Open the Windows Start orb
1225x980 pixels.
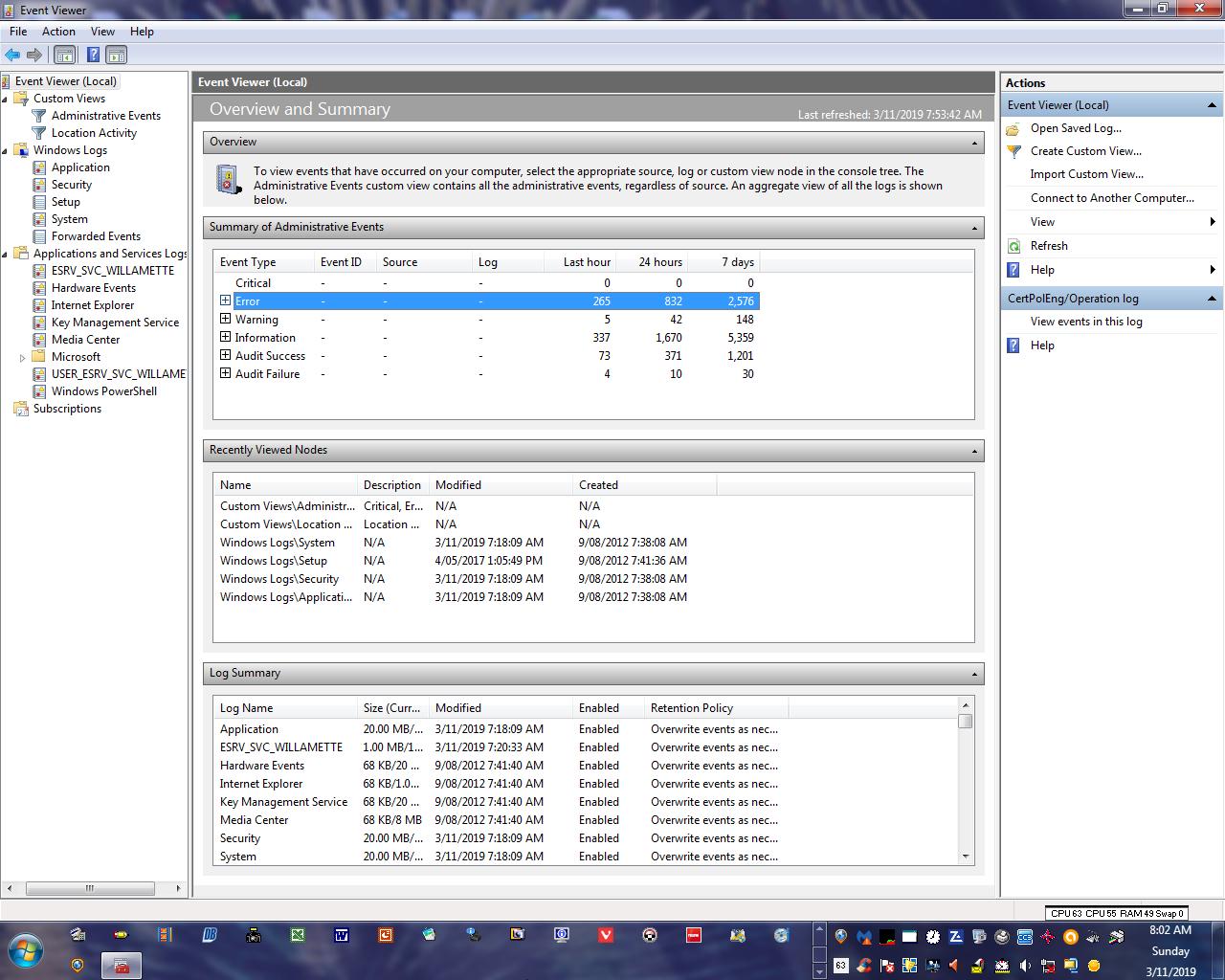[x=26, y=950]
